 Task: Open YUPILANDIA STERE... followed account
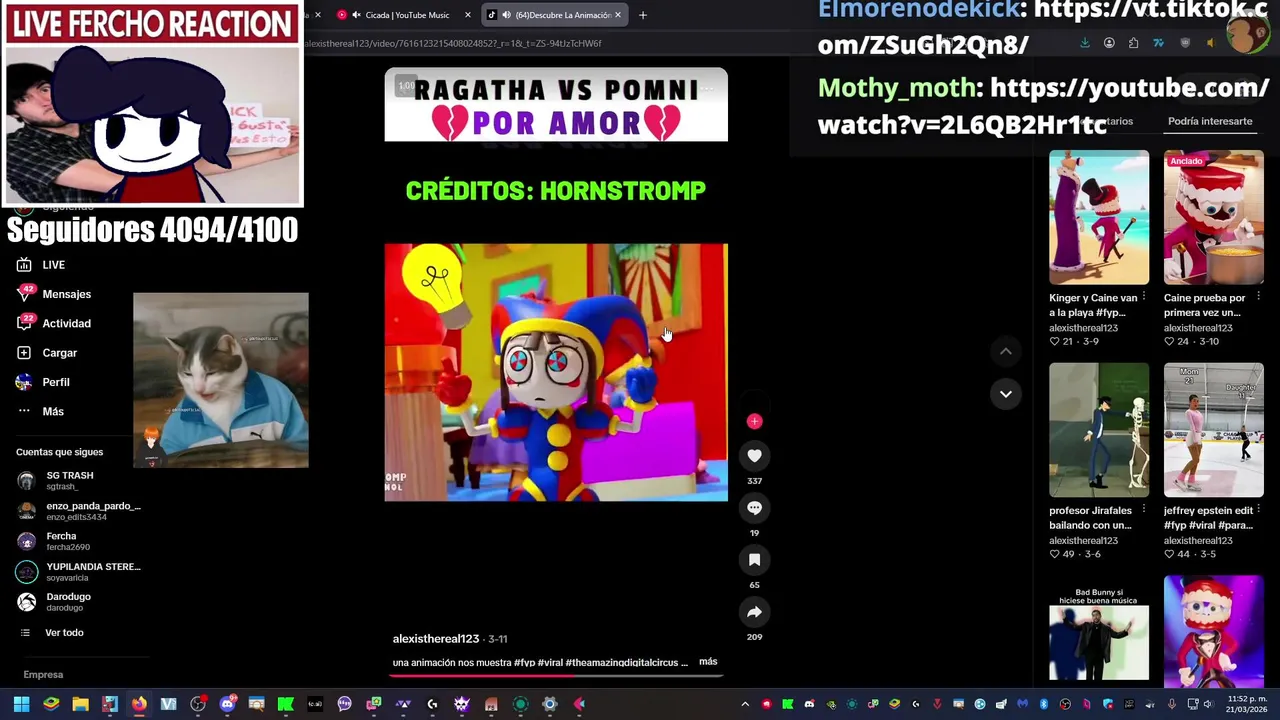click(x=80, y=572)
